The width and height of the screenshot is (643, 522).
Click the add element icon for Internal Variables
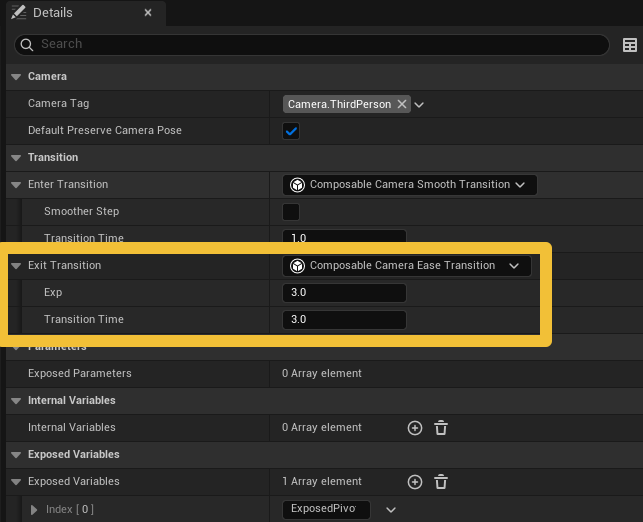[415, 428]
